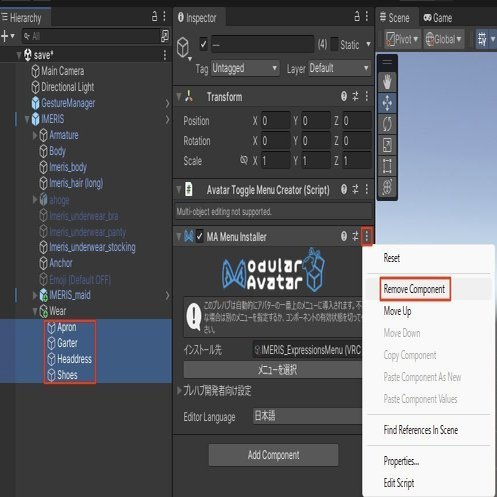The width and height of the screenshot is (497, 497).
Task: Open the Editor Language dropdown
Action: (307, 416)
